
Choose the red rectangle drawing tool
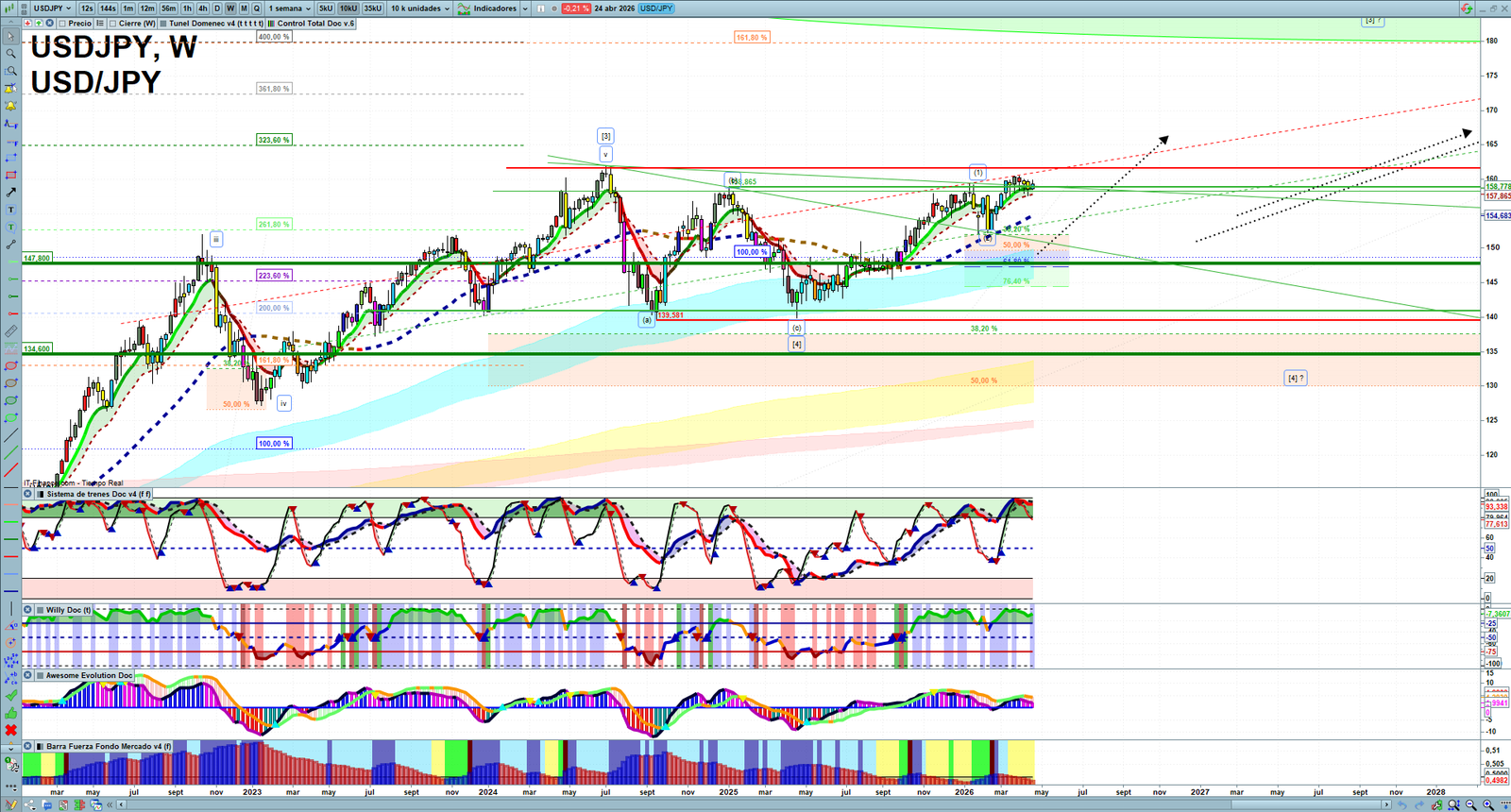click(10, 176)
